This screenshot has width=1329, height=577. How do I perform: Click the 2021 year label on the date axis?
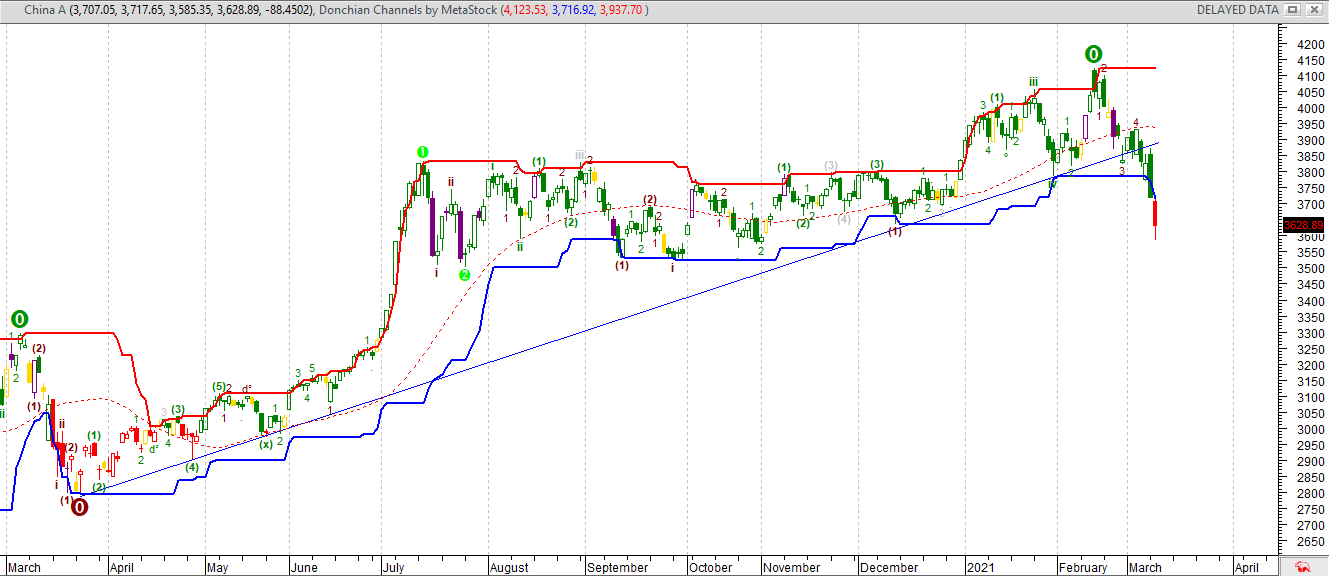click(x=982, y=567)
